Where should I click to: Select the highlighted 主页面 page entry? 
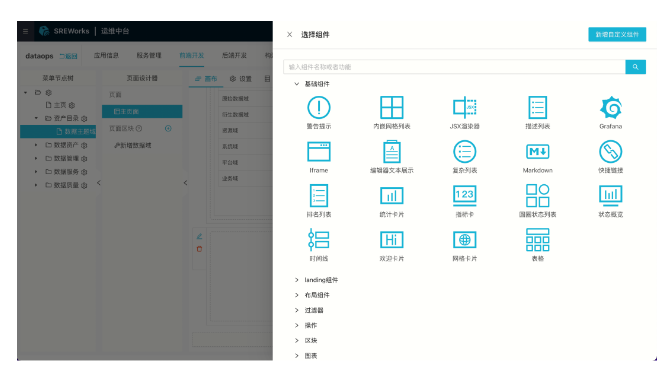click(x=142, y=112)
